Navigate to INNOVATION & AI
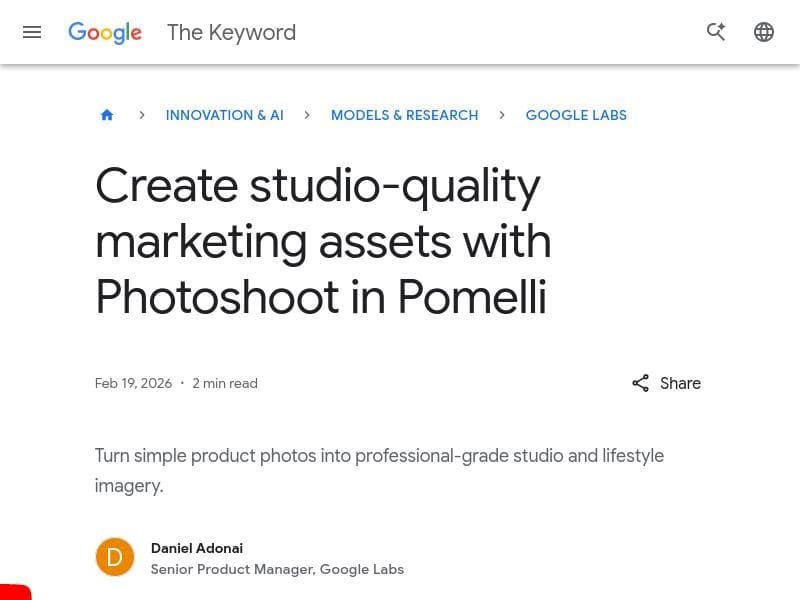This screenshot has height=600, width=800. click(x=224, y=115)
